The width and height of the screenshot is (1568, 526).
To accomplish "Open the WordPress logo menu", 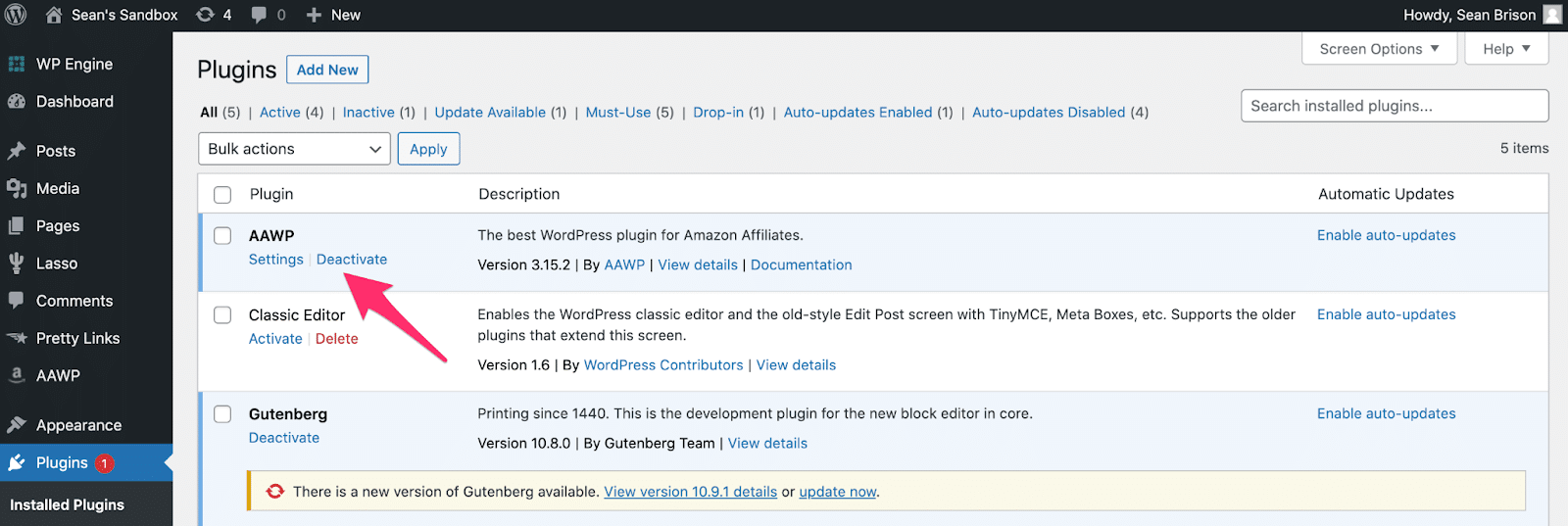I will click(16, 15).
